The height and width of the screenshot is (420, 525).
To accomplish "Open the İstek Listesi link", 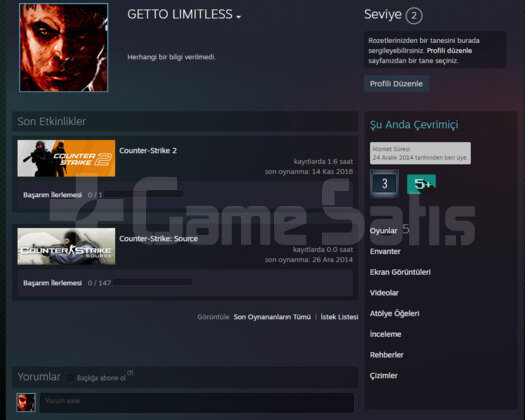I will click(x=339, y=317).
